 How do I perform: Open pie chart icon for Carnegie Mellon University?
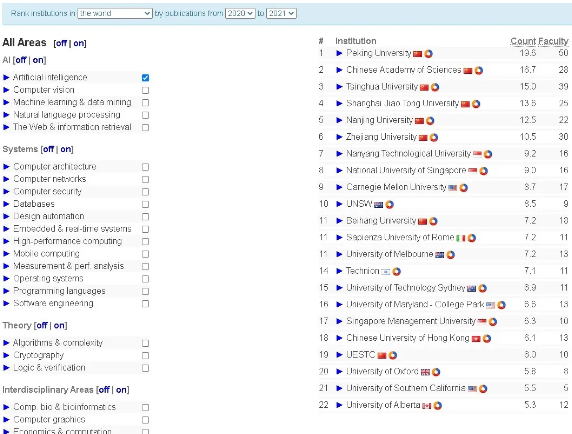(x=464, y=188)
